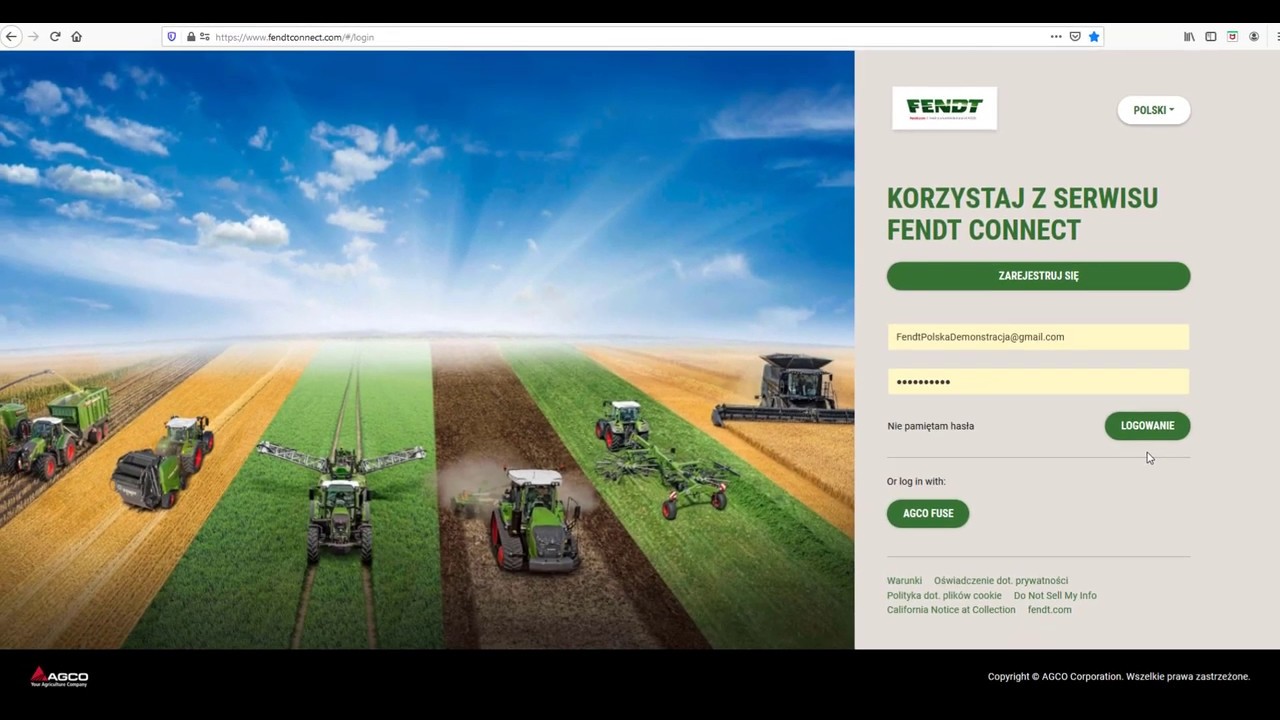Open 'California Notice at Collection' link
Screen dimensions: 1280x720
tap(951, 610)
